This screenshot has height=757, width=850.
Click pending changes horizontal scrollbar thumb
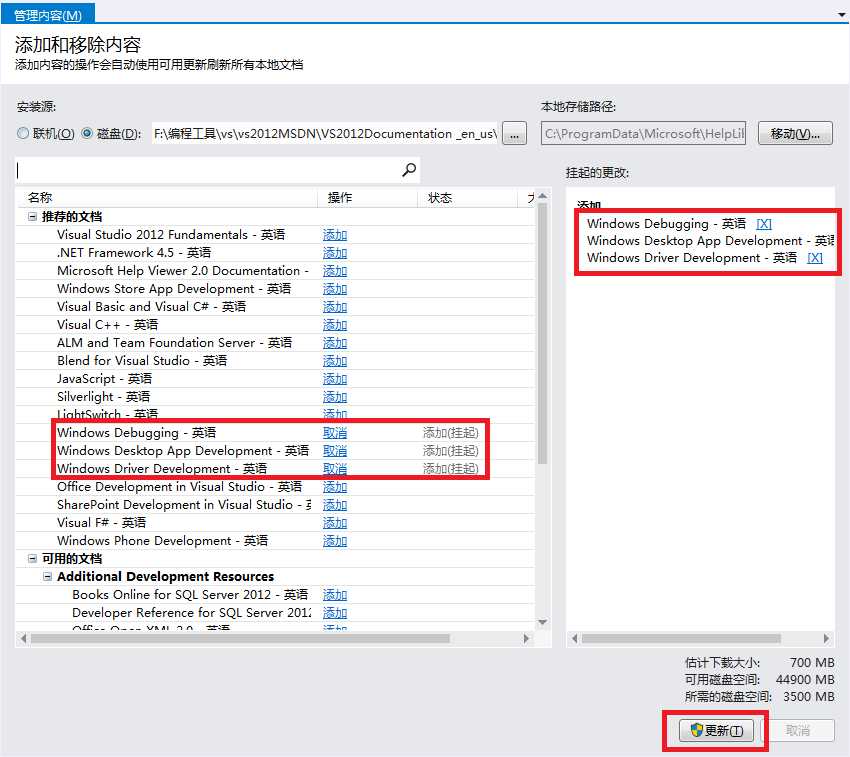pyautogui.click(x=681, y=638)
